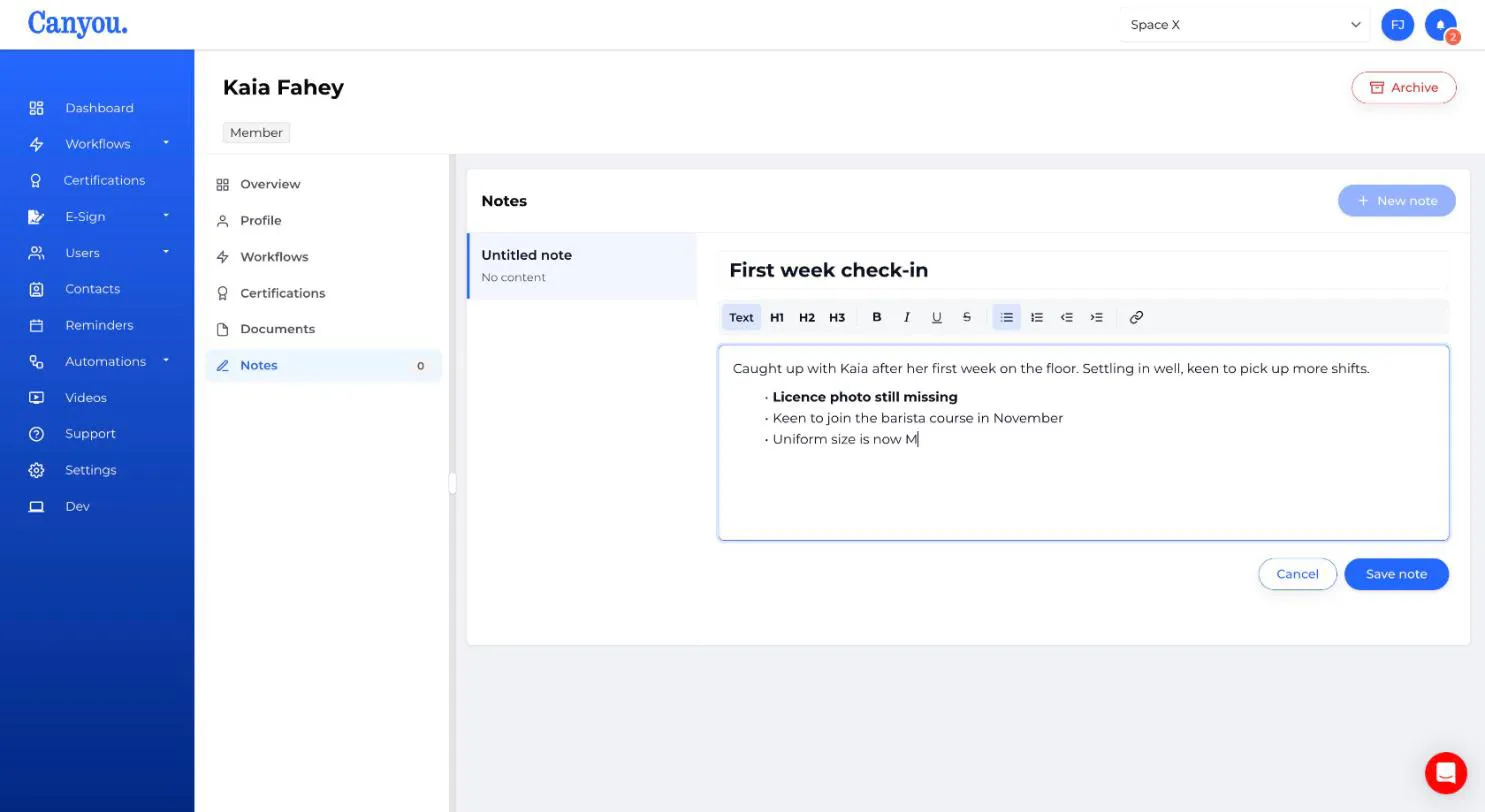Screen dimensions: 1485x812
Task: Open the Space X workspace dropdown
Action: (x=1245, y=25)
